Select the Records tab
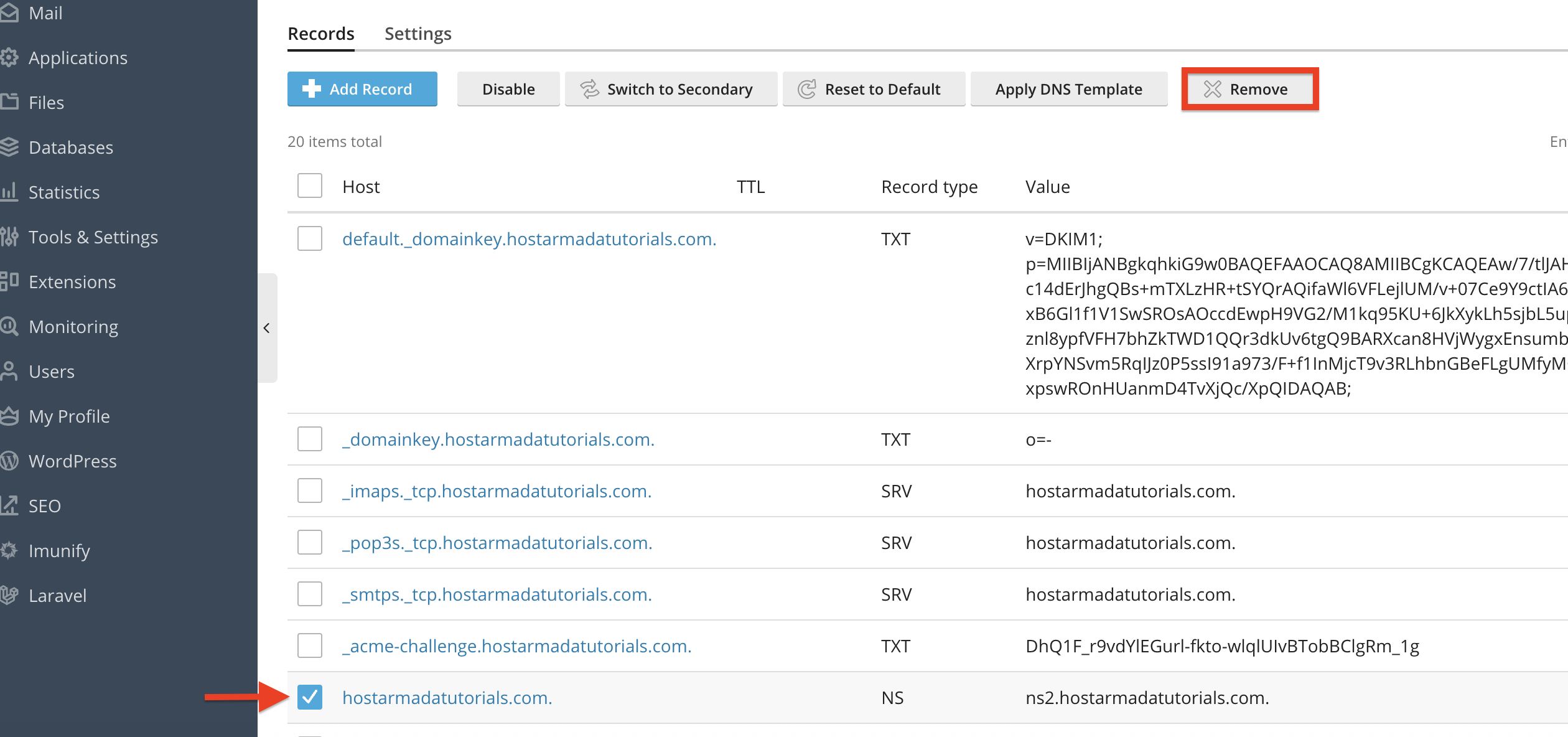Screen dimensions: 1568x737 (x=320, y=34)
